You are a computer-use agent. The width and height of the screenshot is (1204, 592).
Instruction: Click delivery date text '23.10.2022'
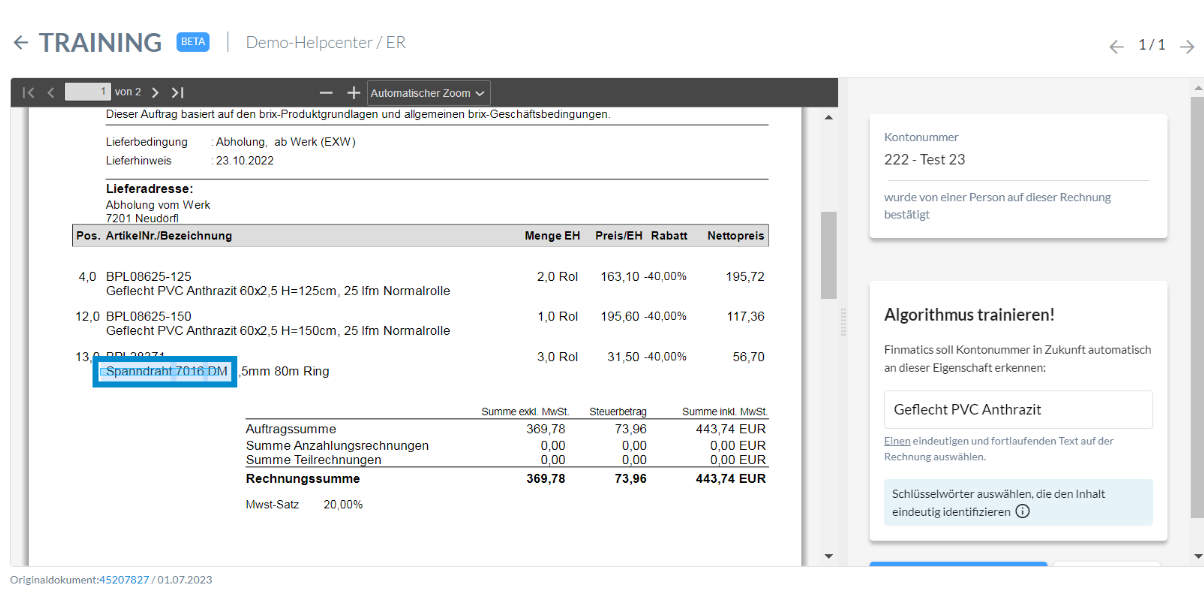[245, 160]
